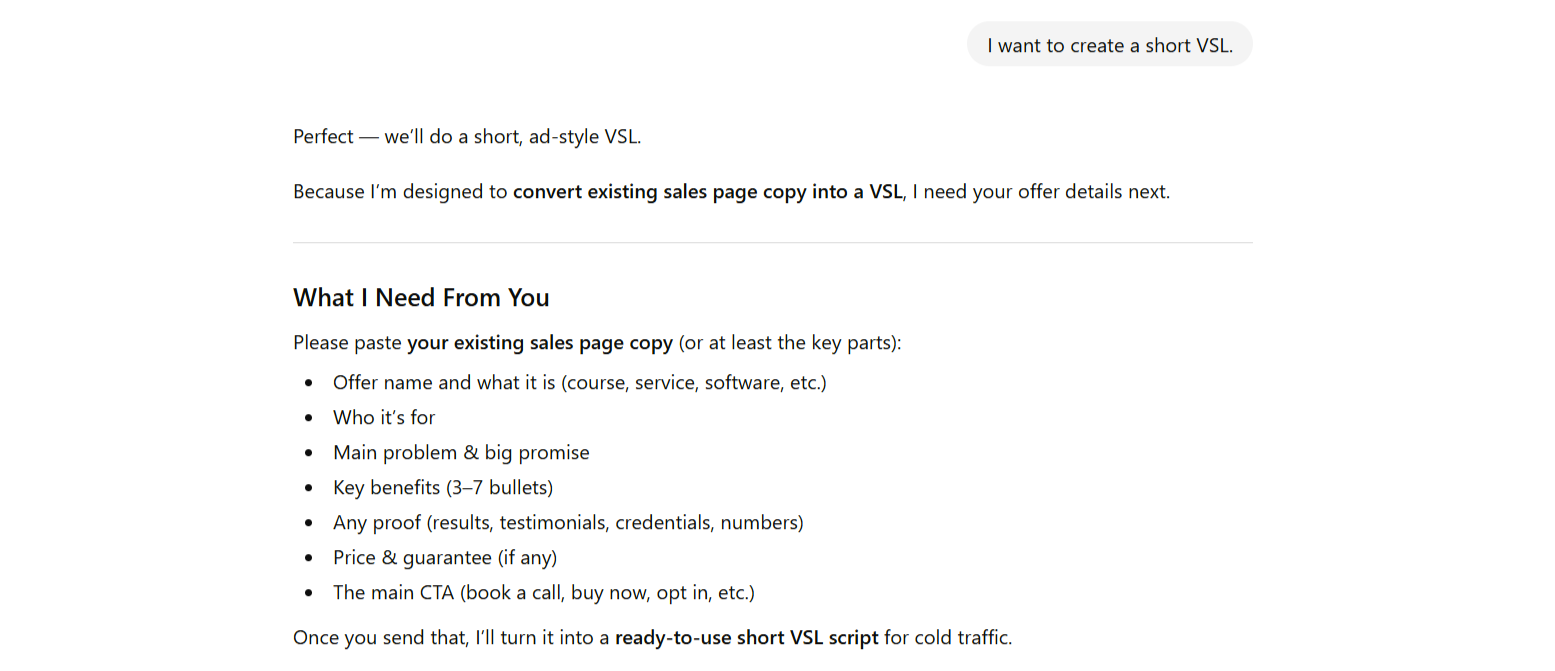
Task: Click the words "Because I'm designed to"
Action: [400, 191]
